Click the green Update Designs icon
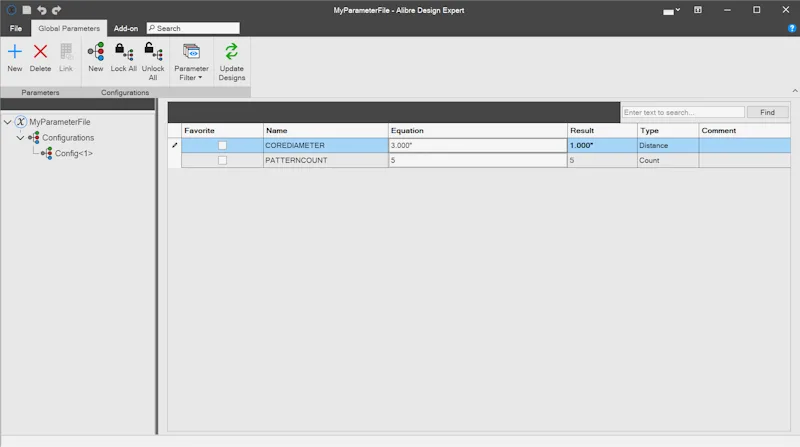 coord(232,52)
